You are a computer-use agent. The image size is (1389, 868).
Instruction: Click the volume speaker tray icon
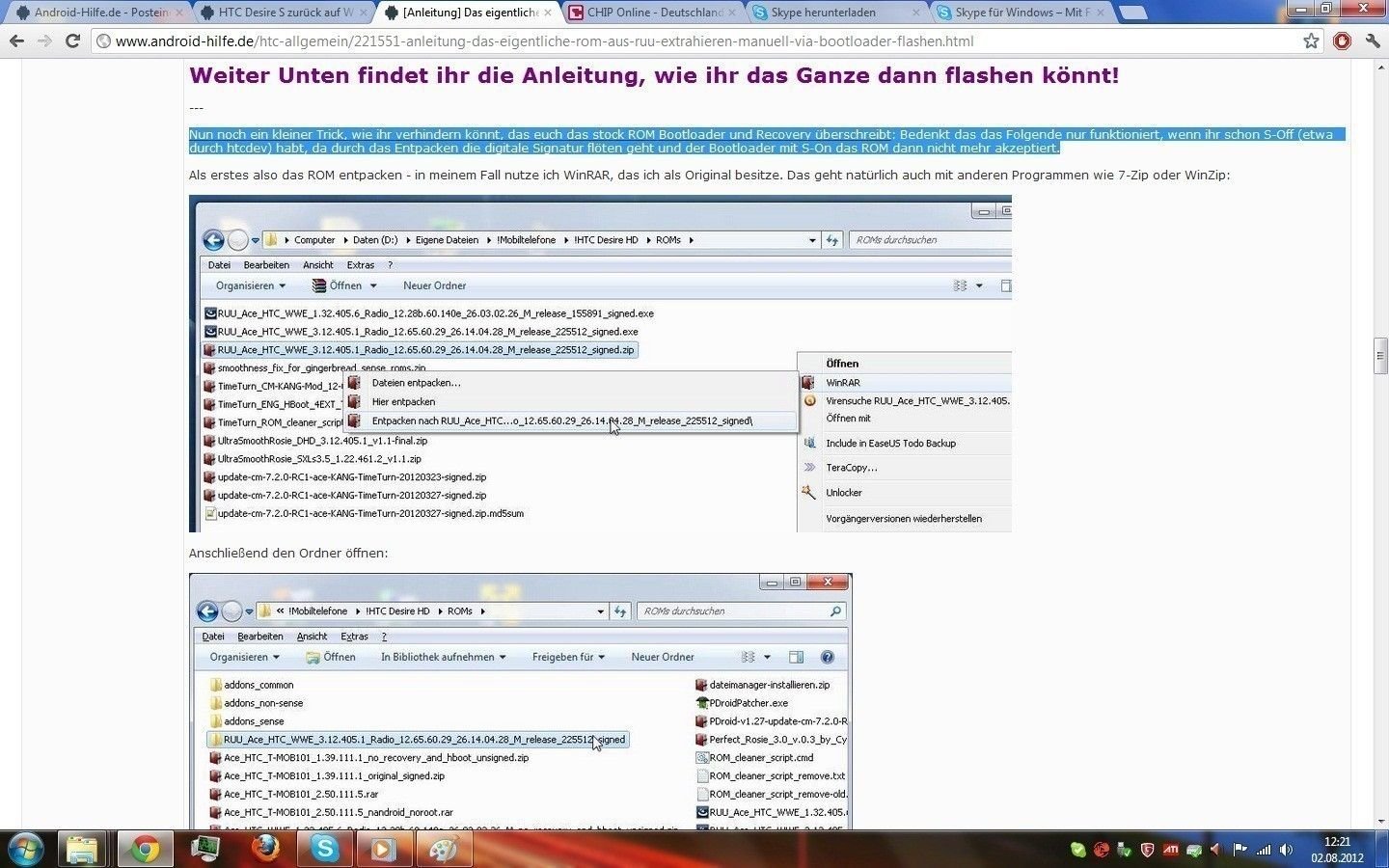click(1286, 850)
